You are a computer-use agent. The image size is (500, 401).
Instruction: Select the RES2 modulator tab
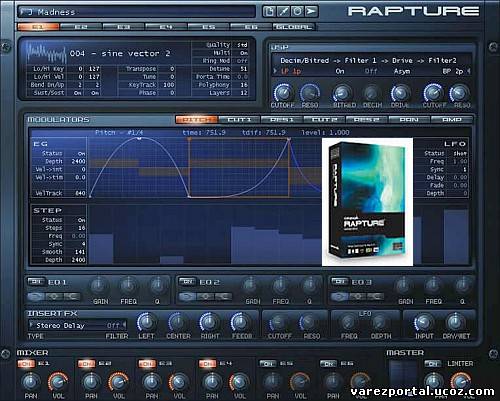pyautogui.click(x=367, y=120)
